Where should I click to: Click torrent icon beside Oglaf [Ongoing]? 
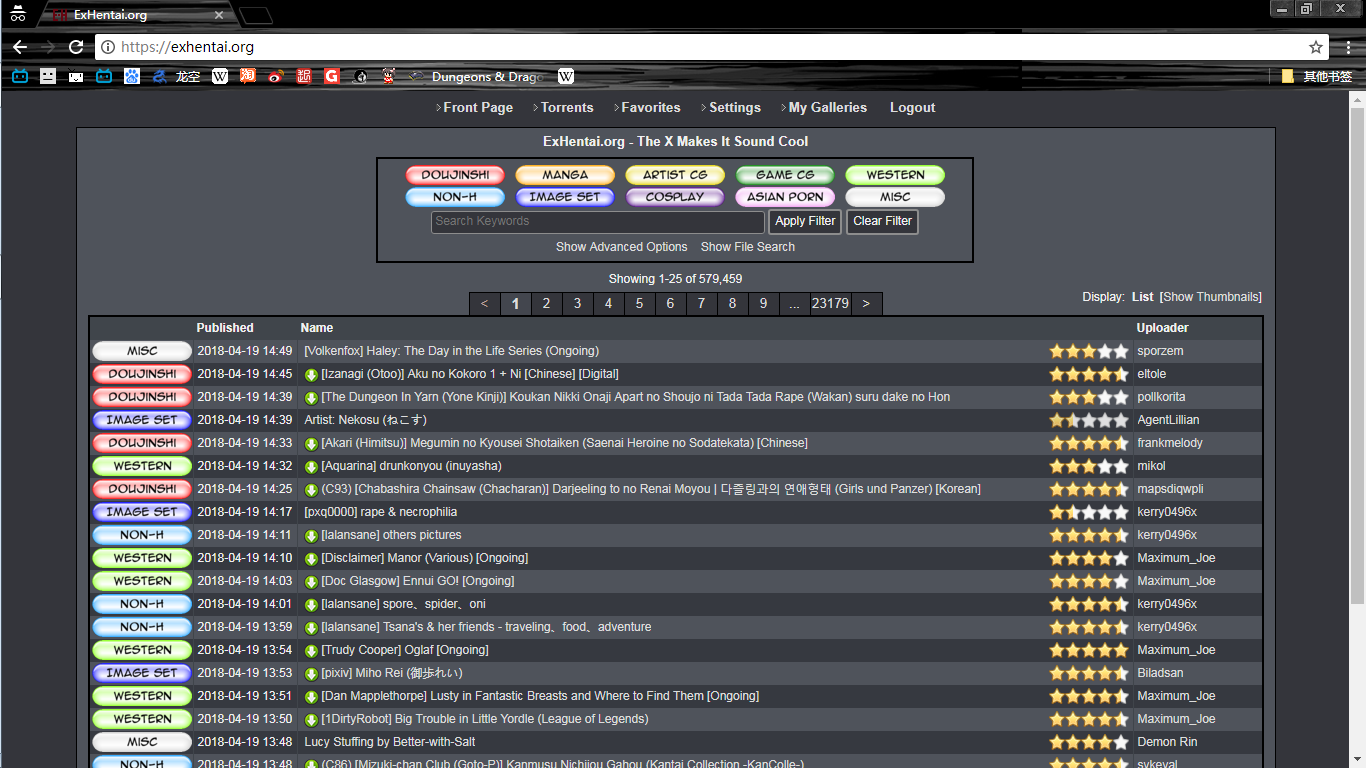[x=311, y=651]
